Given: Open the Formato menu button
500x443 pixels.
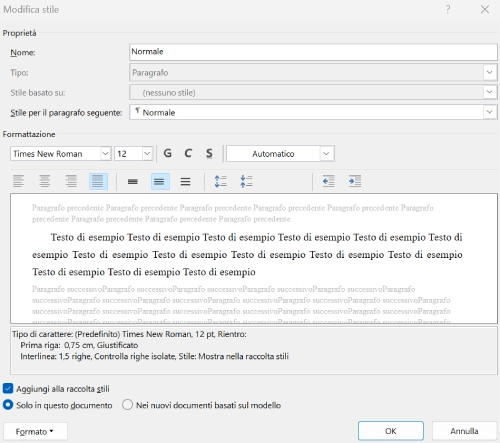Looking at the screenshot, I should click(x=35, y=431).
